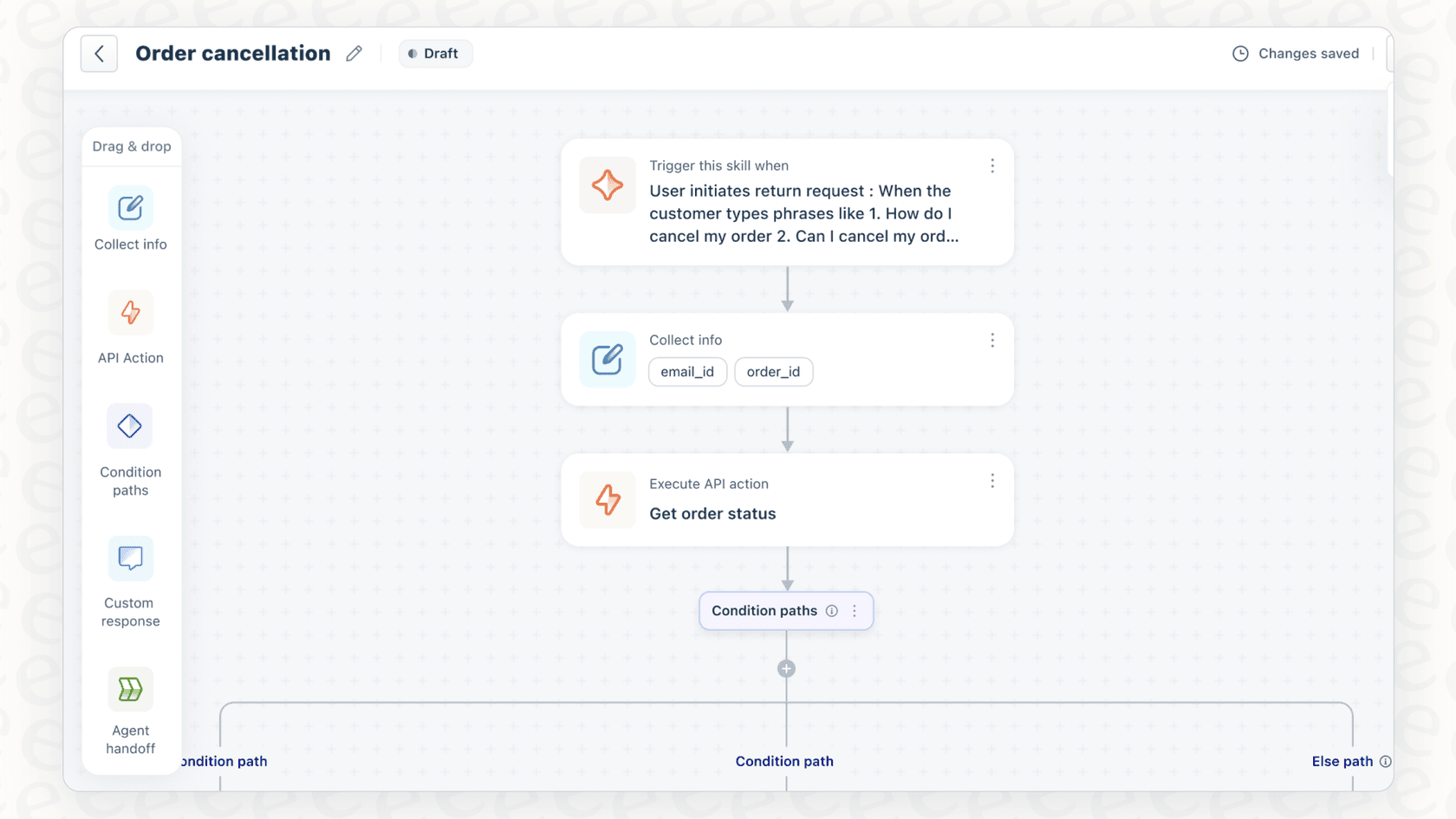
Task: Open the Execute API action three-dot menu
Action: (992, 481)
